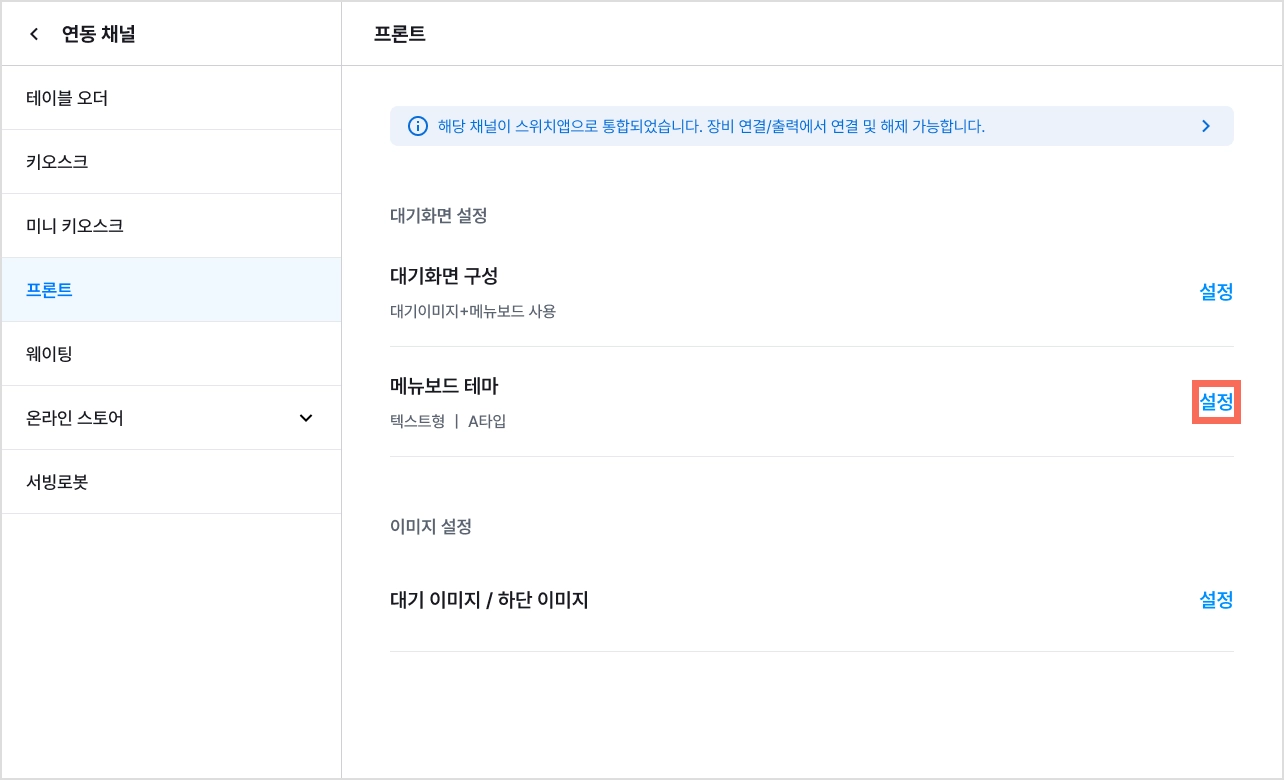Select 키오스크 channel menu item
The height and width of the screenshot is (780, 1284).
[x=171, y=162]
